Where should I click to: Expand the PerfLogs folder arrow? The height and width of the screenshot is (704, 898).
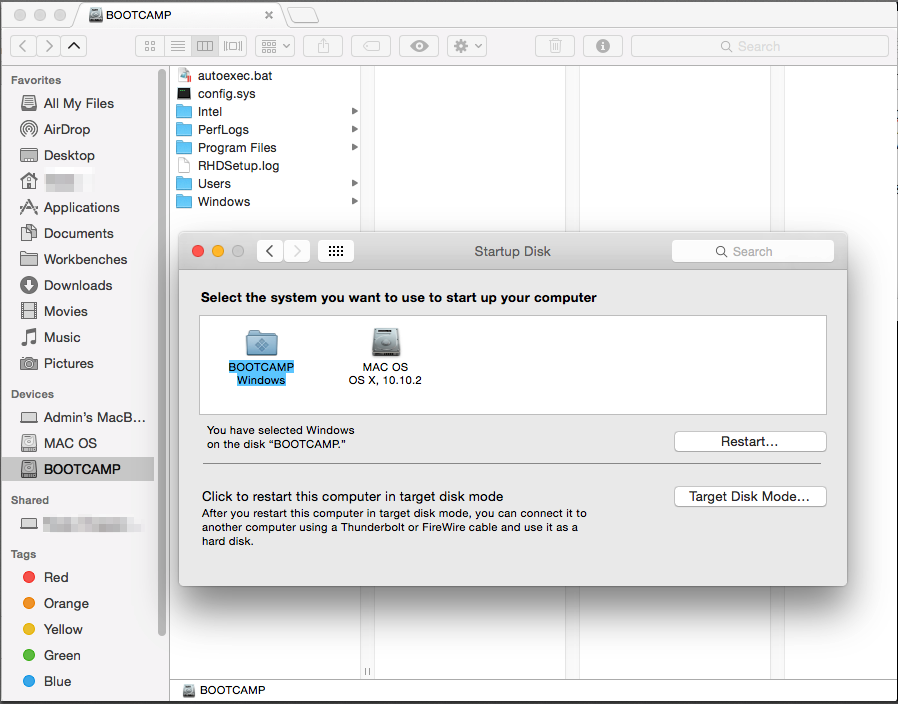point(355,129)
